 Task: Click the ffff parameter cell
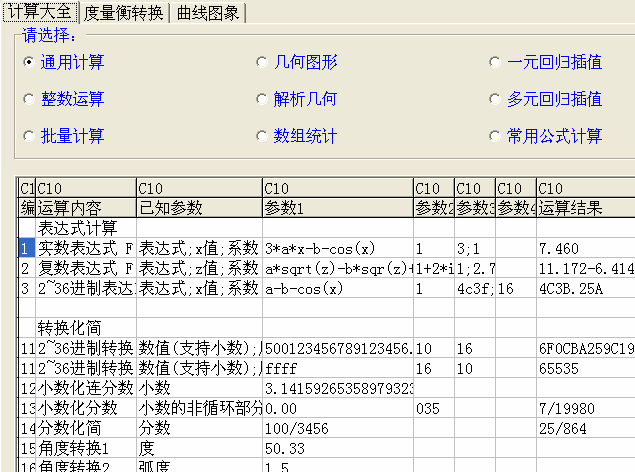point(337,368)
